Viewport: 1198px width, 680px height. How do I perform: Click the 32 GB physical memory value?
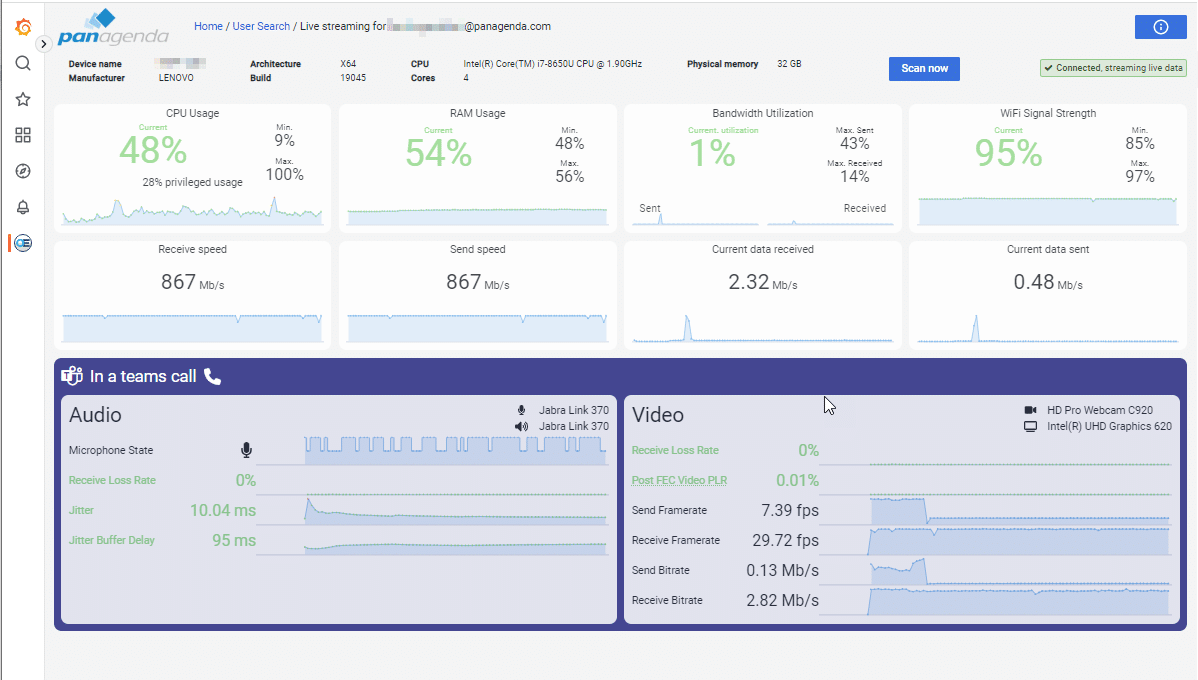pyautogui.click(x=789, y=63)
